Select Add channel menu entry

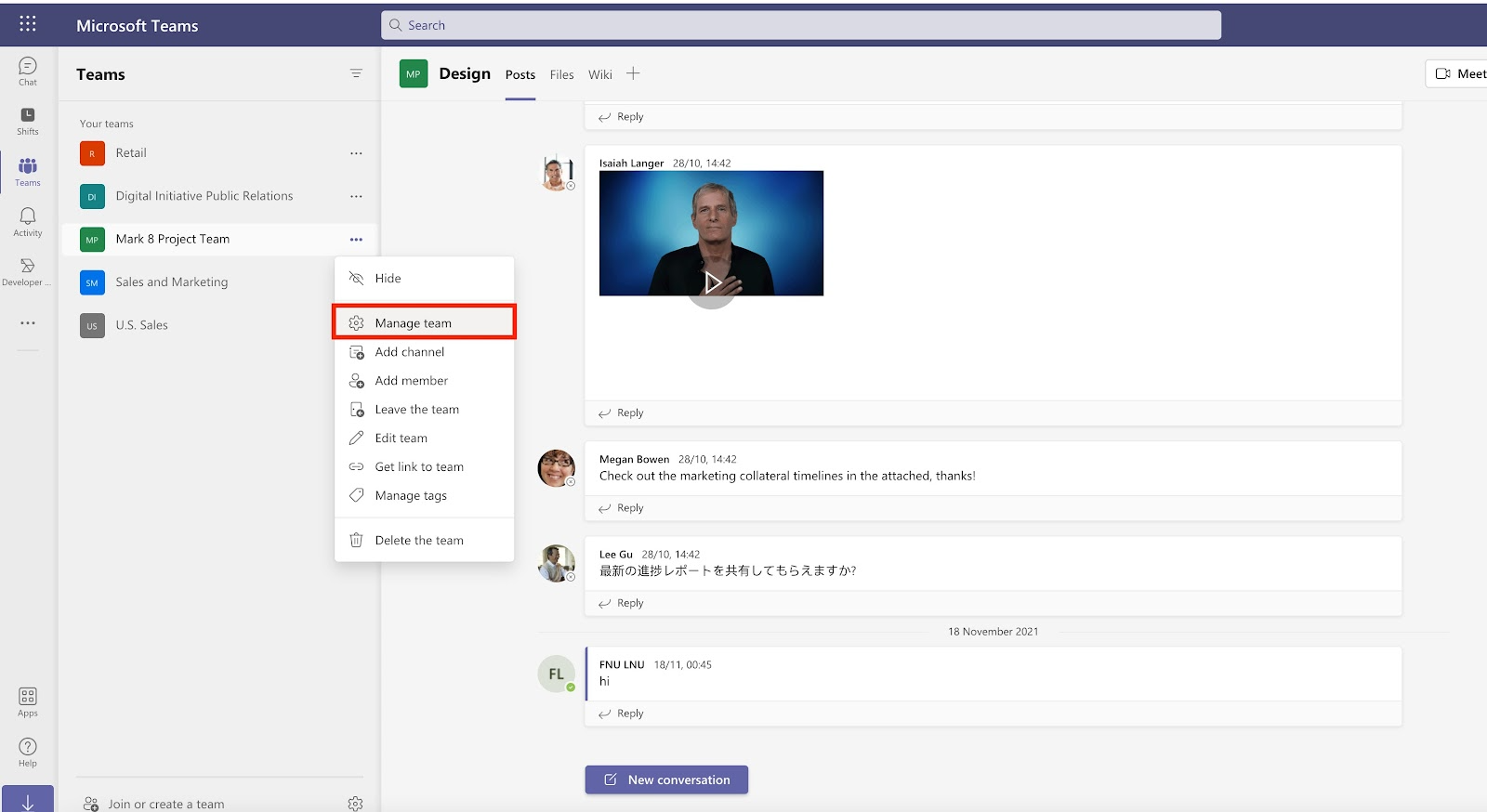(424, 352)
